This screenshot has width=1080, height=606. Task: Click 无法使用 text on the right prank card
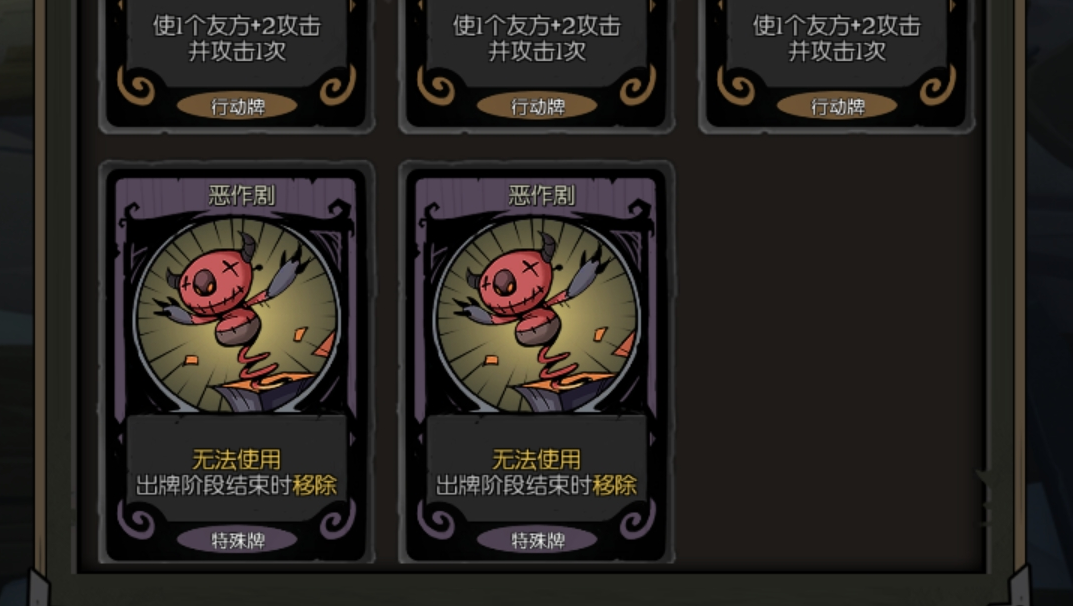537,459
